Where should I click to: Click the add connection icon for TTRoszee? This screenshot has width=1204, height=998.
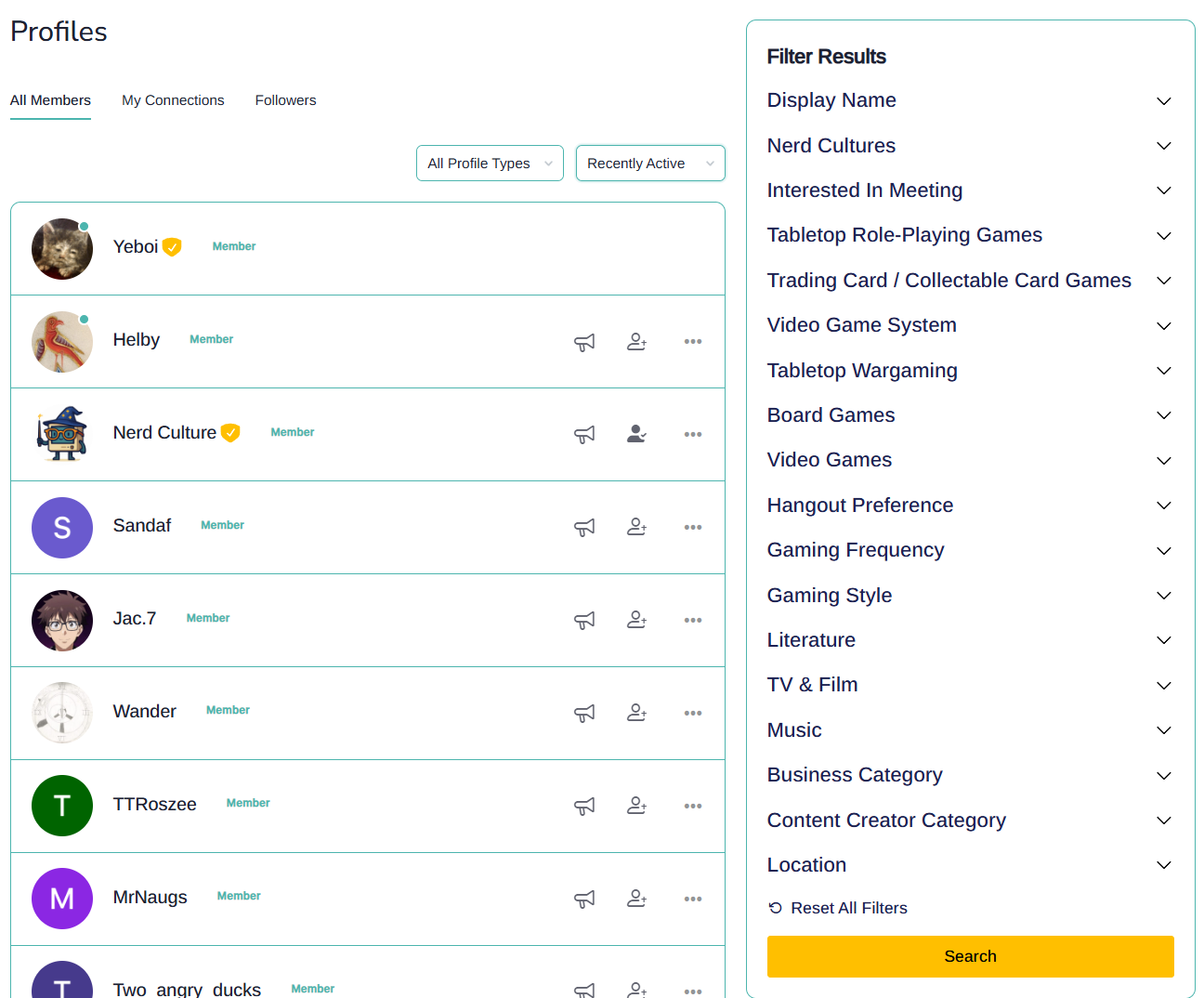tap(636, 806)
